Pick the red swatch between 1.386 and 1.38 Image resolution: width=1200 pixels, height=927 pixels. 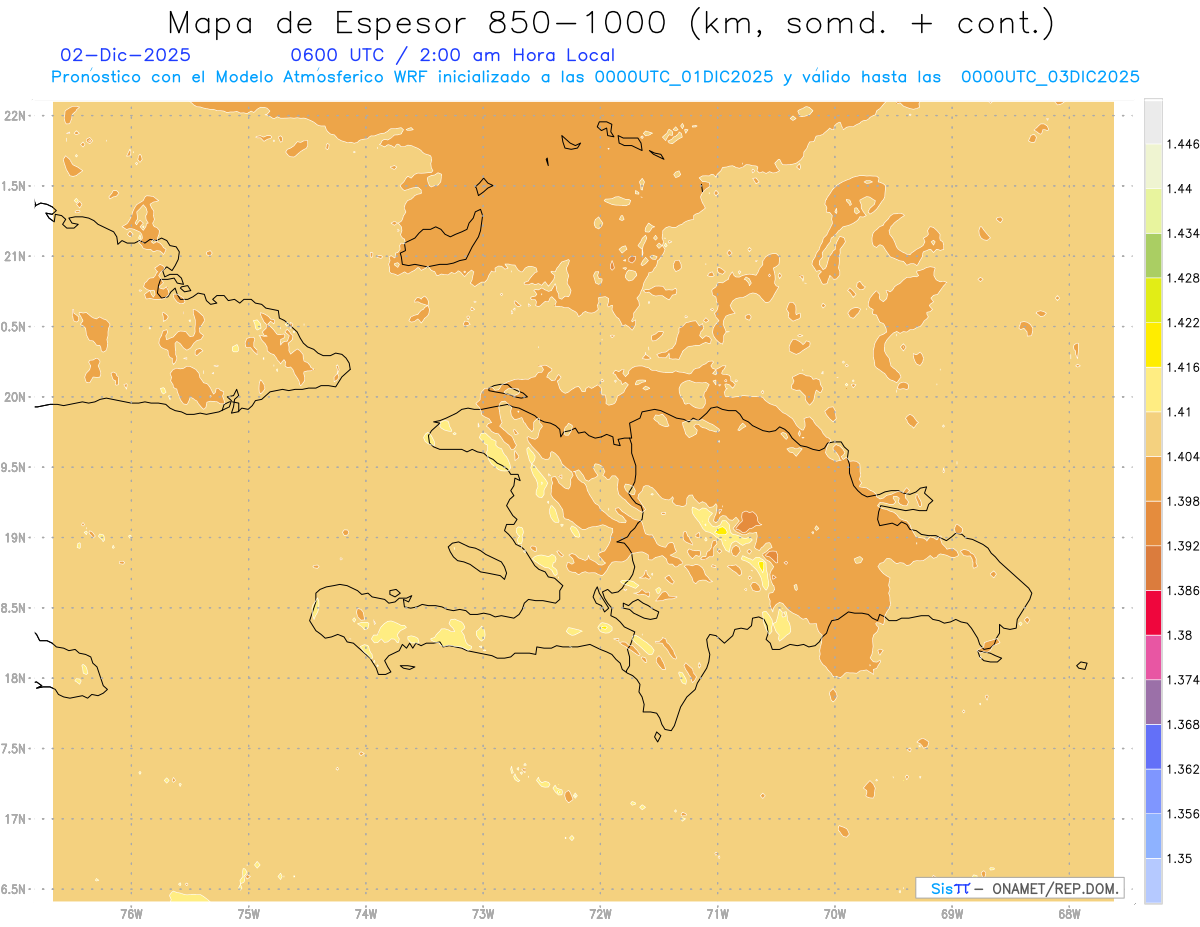1153,613
